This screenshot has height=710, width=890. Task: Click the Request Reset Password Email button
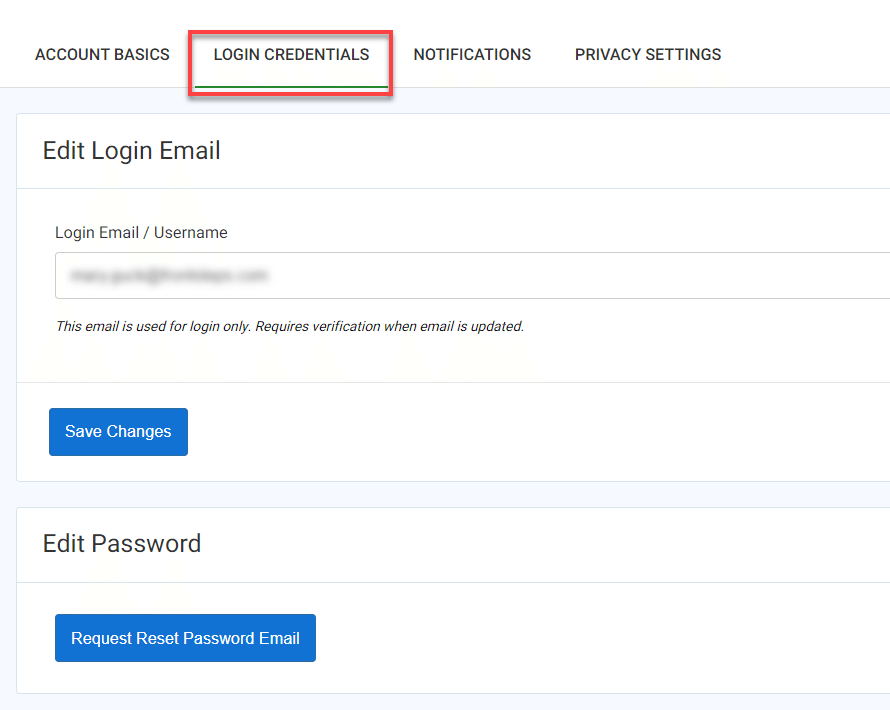point(185,638)
